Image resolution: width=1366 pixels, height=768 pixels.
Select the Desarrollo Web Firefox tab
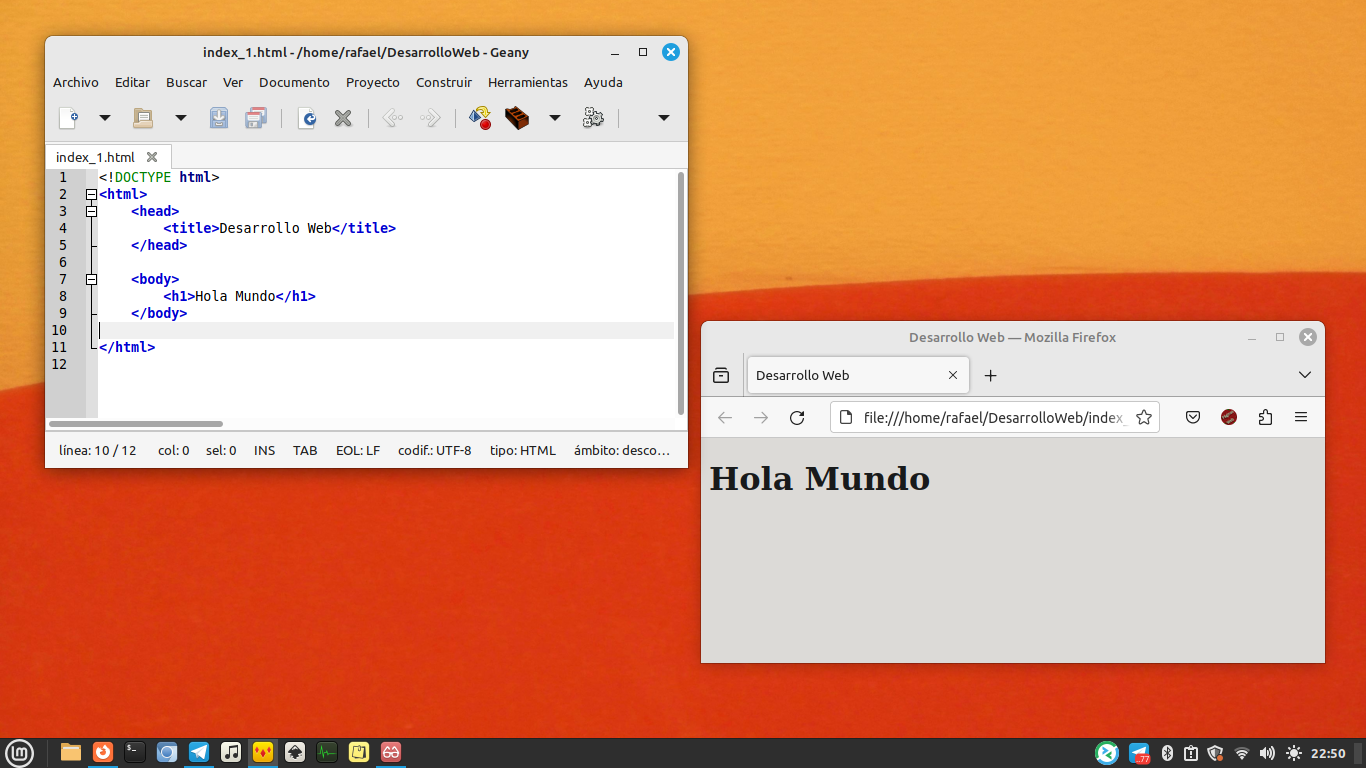click(856, 375)
